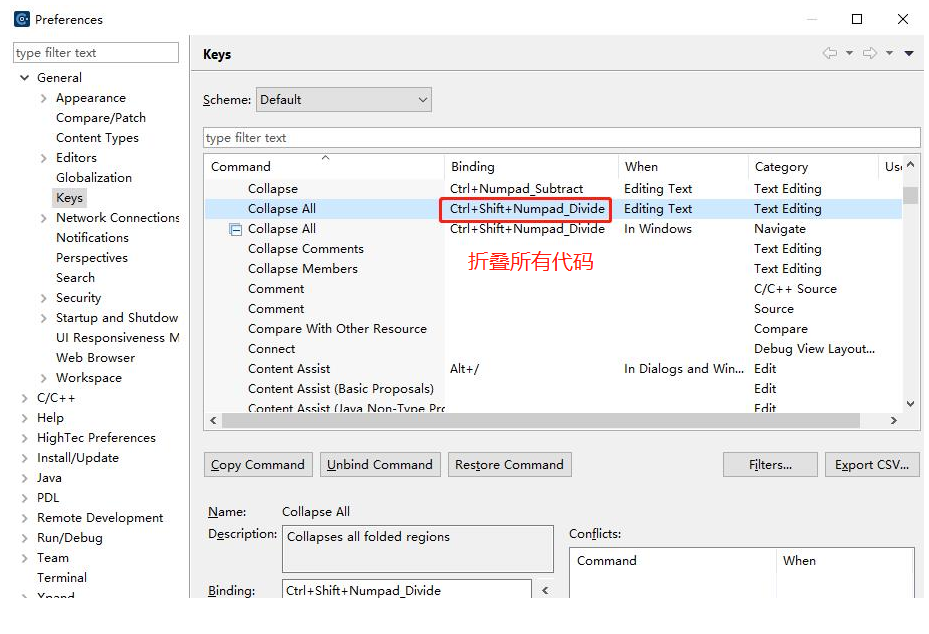
Task: Click the forward navigation arrow icon
Action: point(870,53)
